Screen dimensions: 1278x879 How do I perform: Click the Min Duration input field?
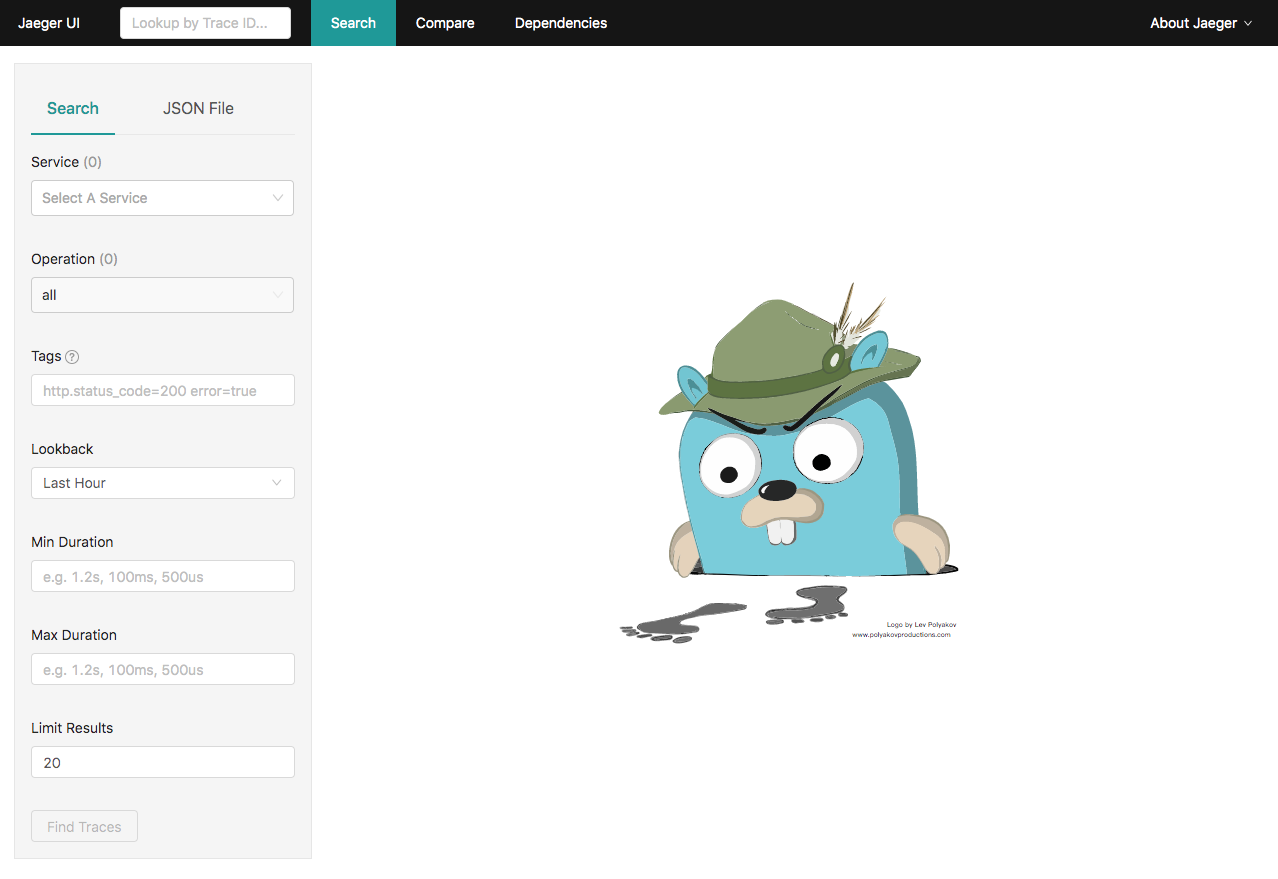[x=163, y=576]
